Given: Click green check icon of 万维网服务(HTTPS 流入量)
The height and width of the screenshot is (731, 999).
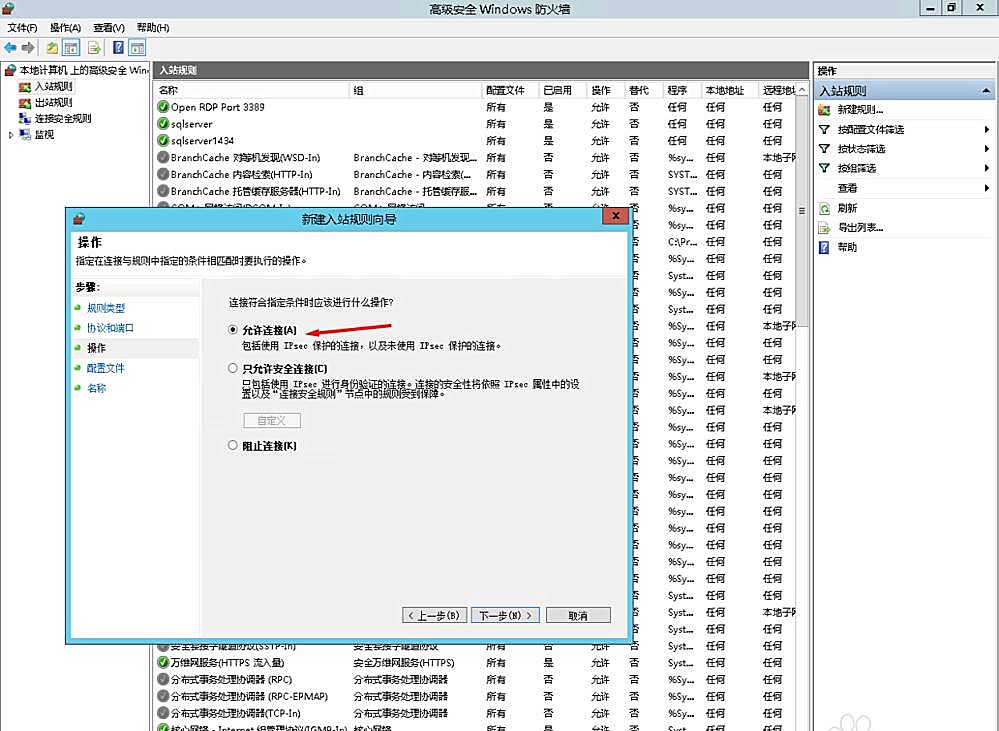Looking at the screenshot, I should pyautogui.click(x=163, y=663).
